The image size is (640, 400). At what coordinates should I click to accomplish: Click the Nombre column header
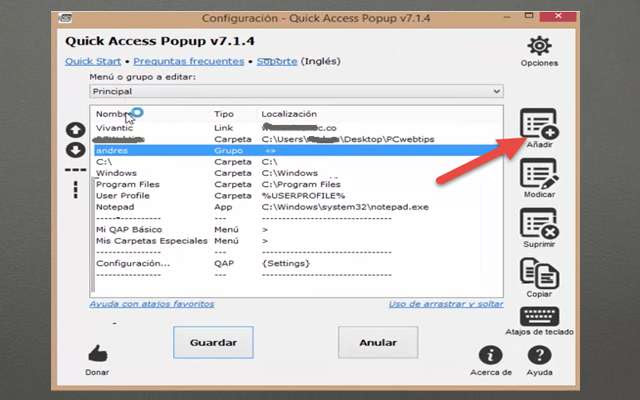point(113,114)
